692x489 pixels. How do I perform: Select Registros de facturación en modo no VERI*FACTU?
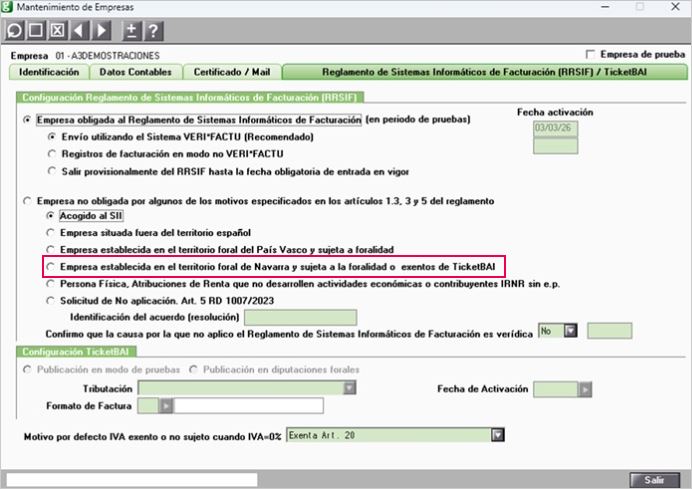click(x=52, y=154)
